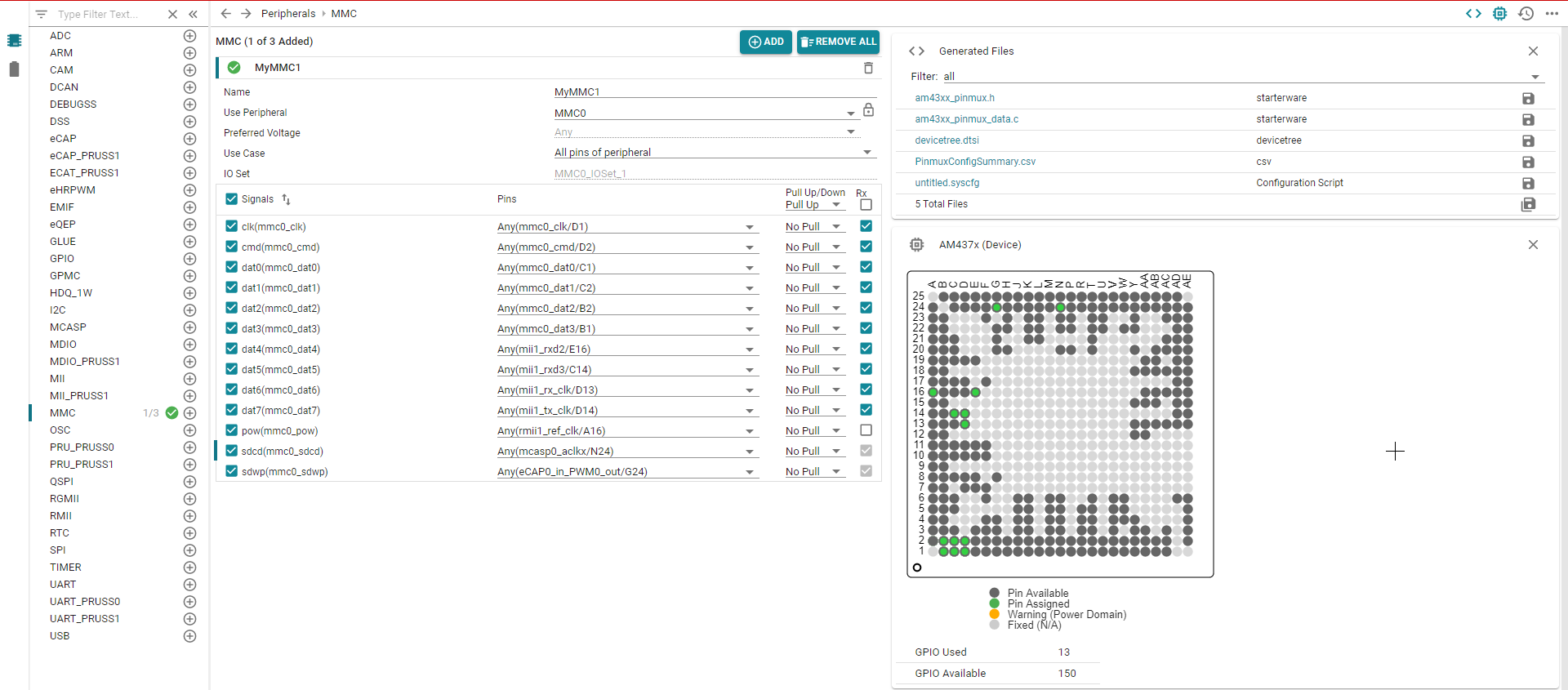Open the am43xx_pinmux.h file link

(955, 98)
